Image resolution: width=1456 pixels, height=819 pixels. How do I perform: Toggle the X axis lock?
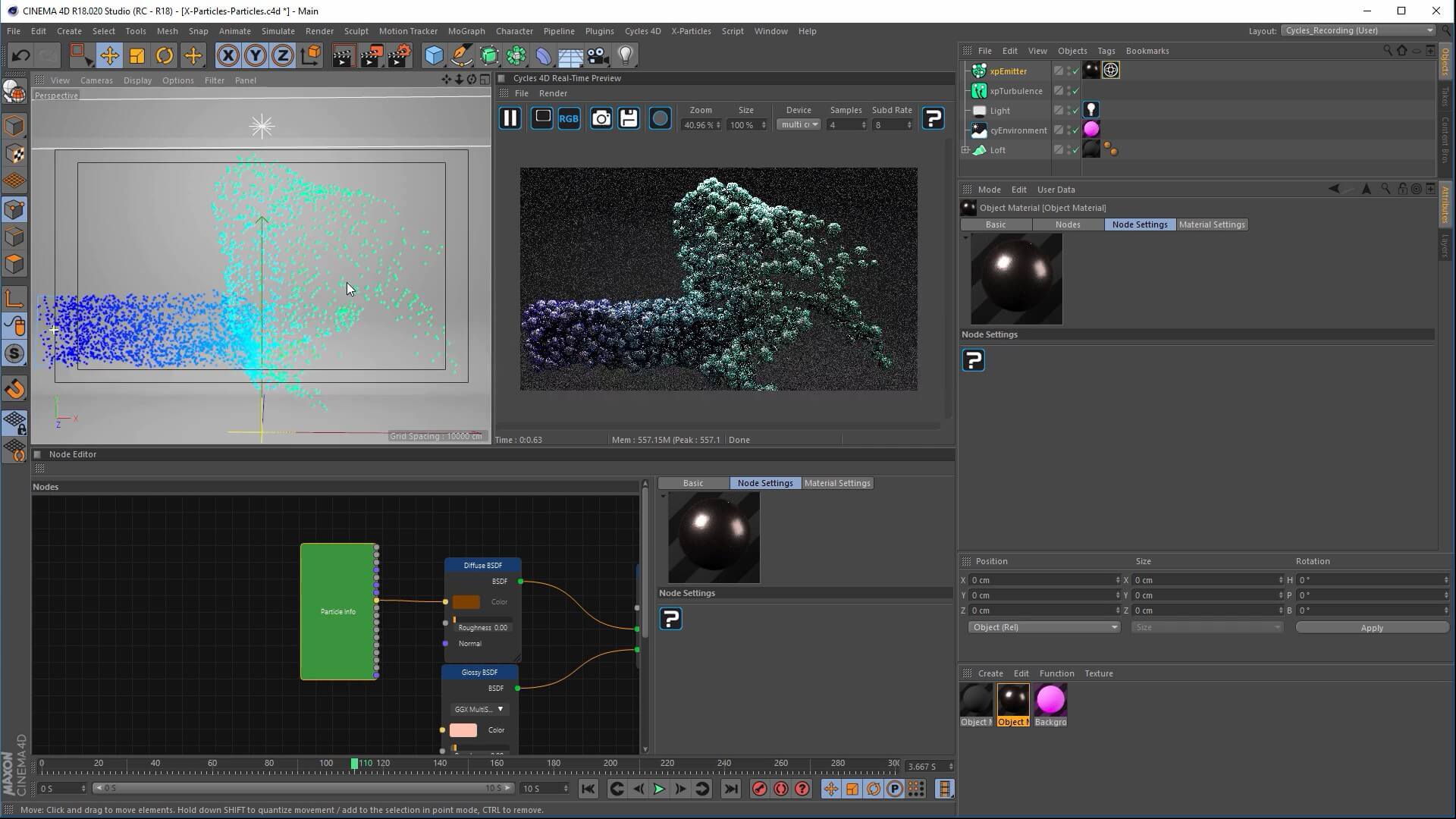(x=227, y=55)
